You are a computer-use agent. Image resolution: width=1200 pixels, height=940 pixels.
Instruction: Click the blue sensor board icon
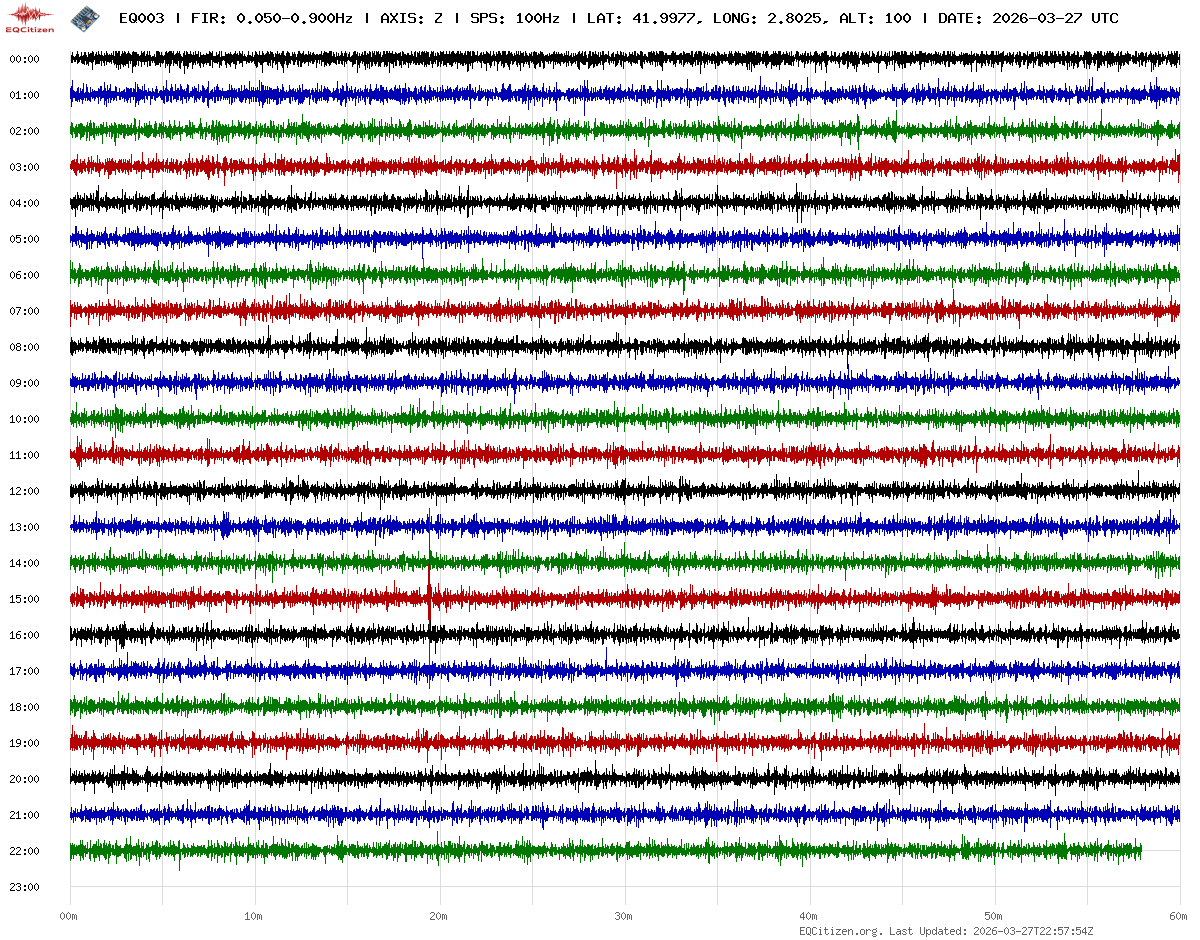pyautogui.click(x=84, y=17)
